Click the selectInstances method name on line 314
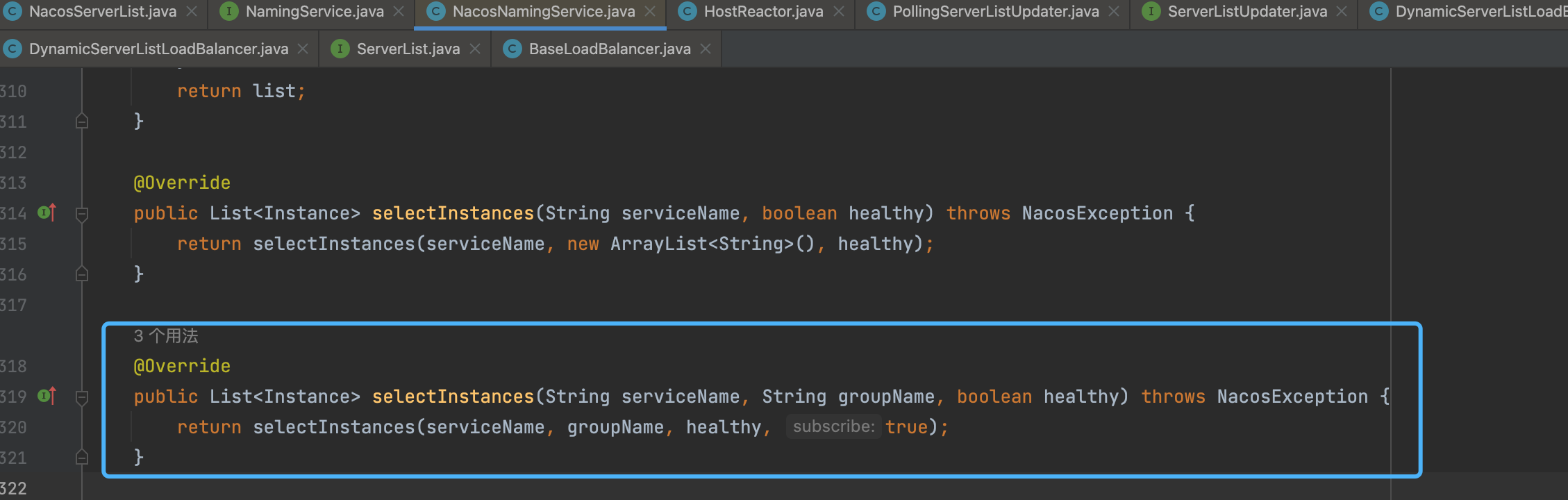 click(453, 213)
